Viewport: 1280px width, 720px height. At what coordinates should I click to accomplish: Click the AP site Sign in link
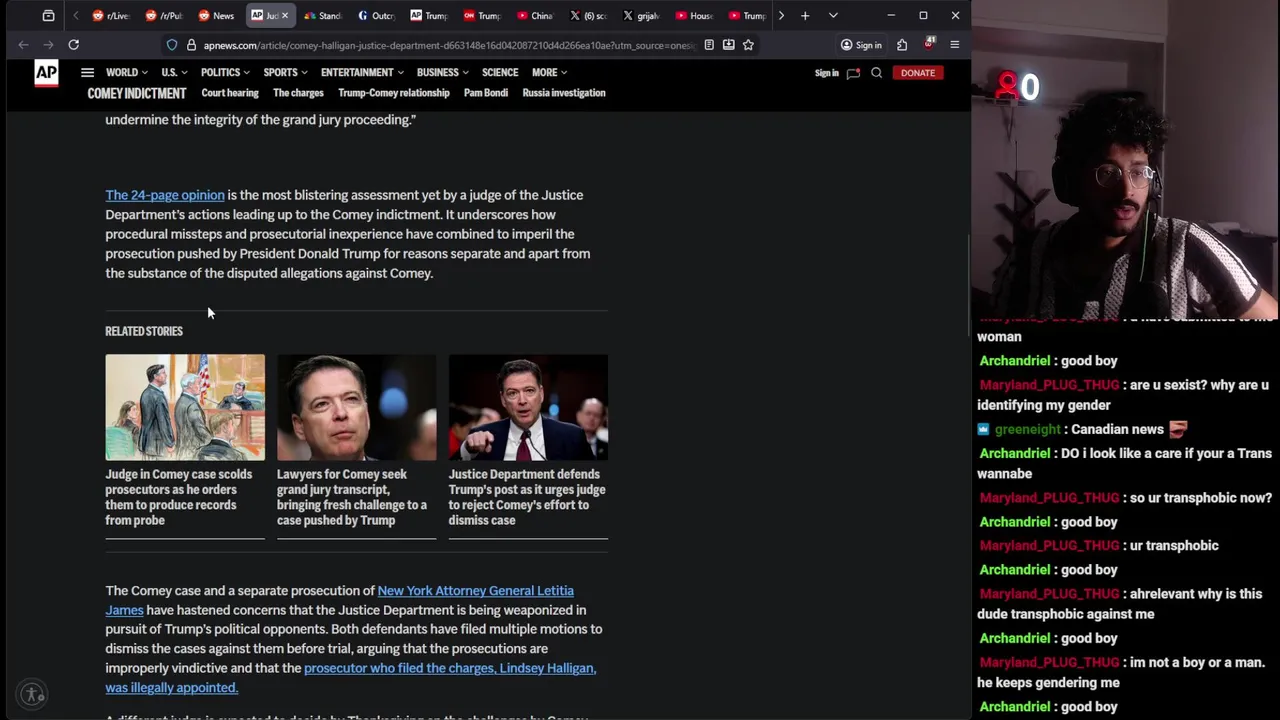(x=826, y=73)
